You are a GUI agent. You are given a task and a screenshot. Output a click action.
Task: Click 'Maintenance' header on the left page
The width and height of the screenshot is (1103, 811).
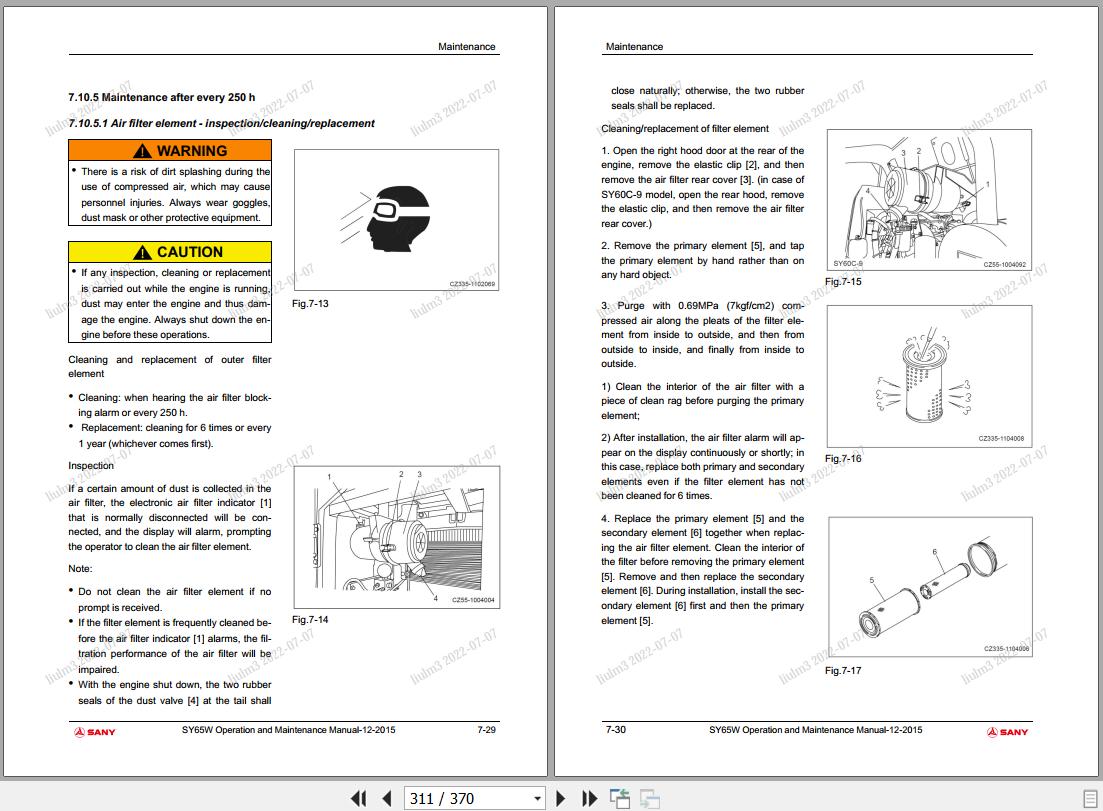pyautogui.click(x=466, y=46)
